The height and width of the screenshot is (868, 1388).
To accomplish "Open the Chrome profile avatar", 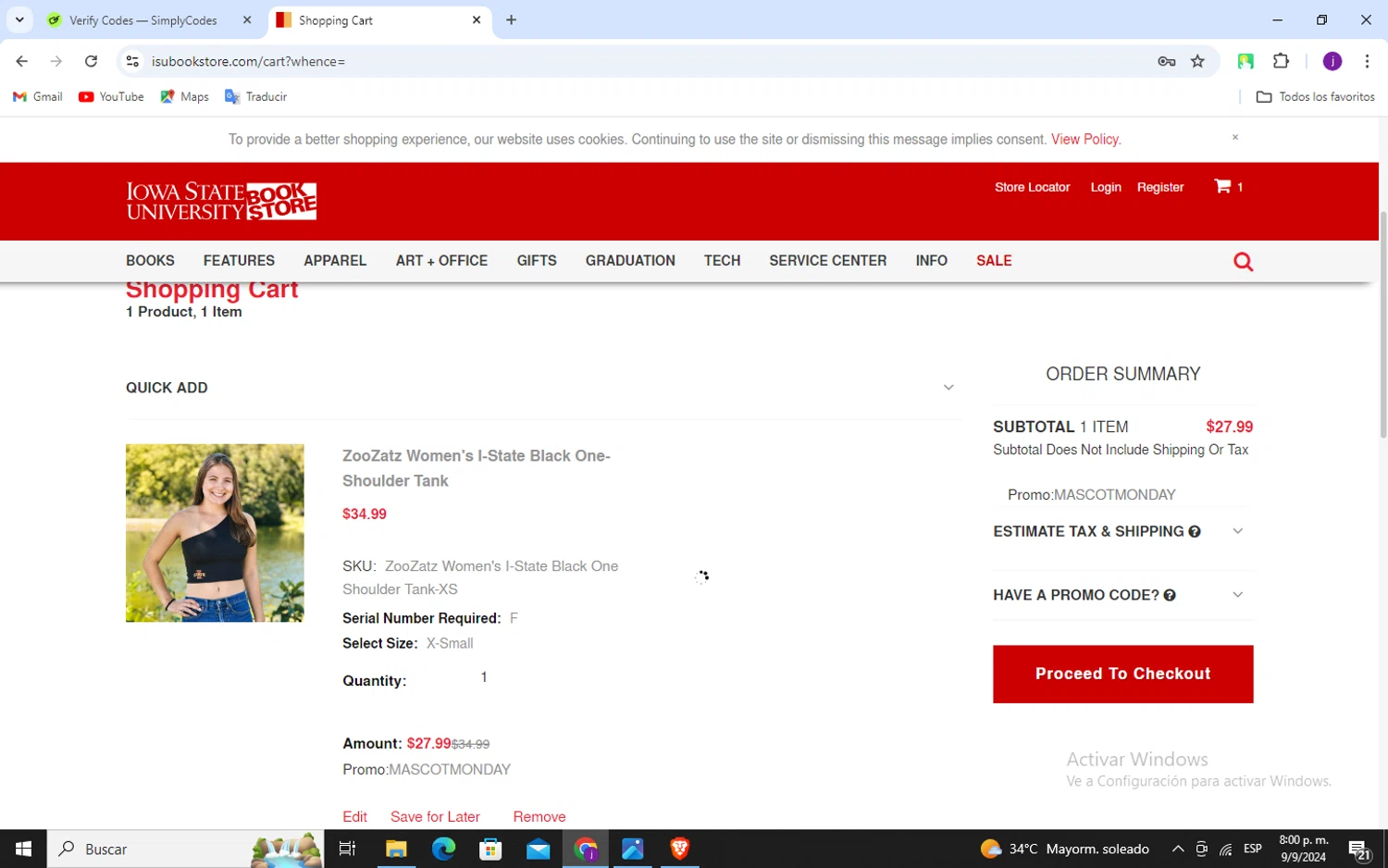I will coord(1332,61).
